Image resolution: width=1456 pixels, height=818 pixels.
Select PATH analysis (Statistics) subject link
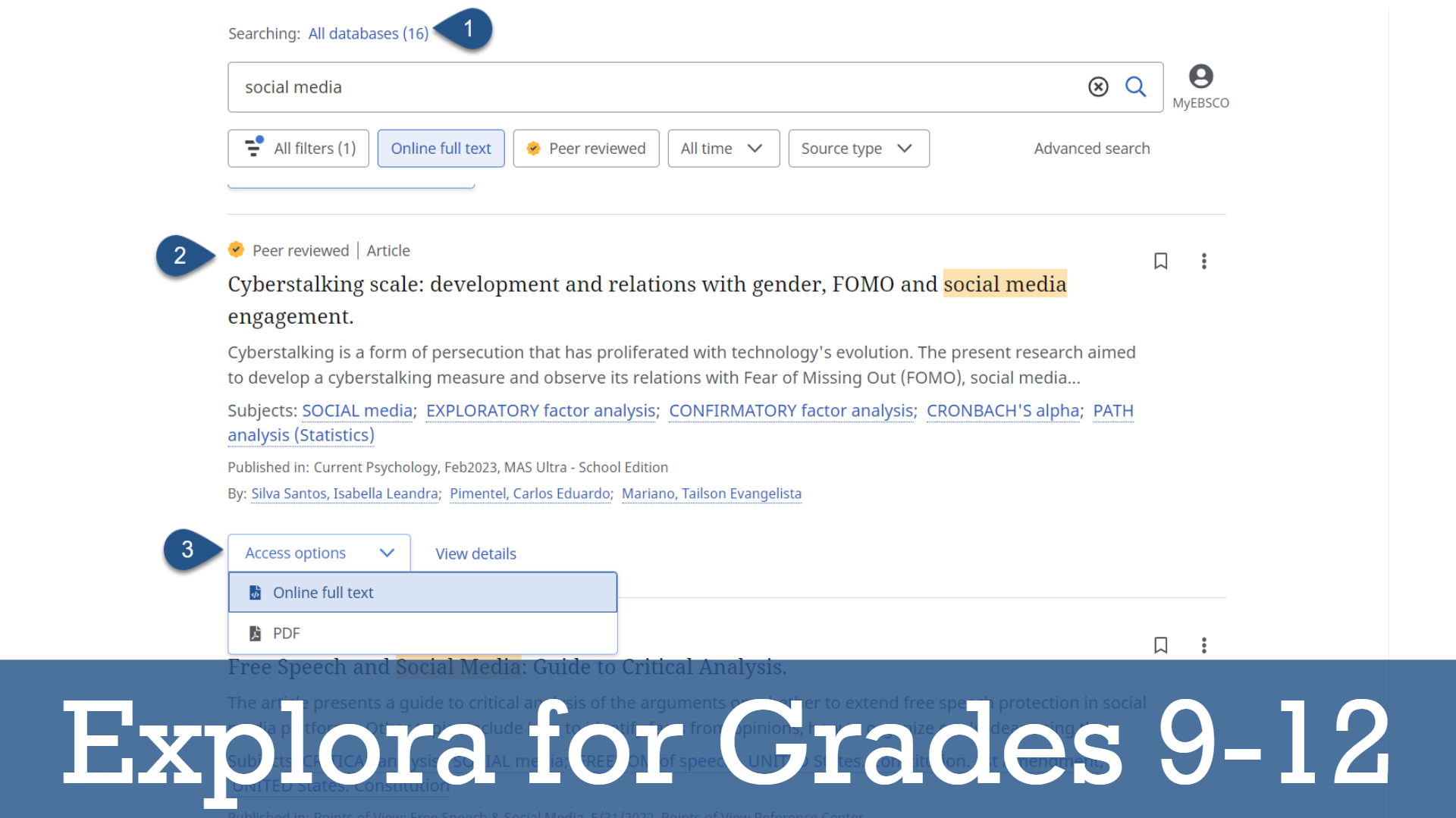[301, 435]
